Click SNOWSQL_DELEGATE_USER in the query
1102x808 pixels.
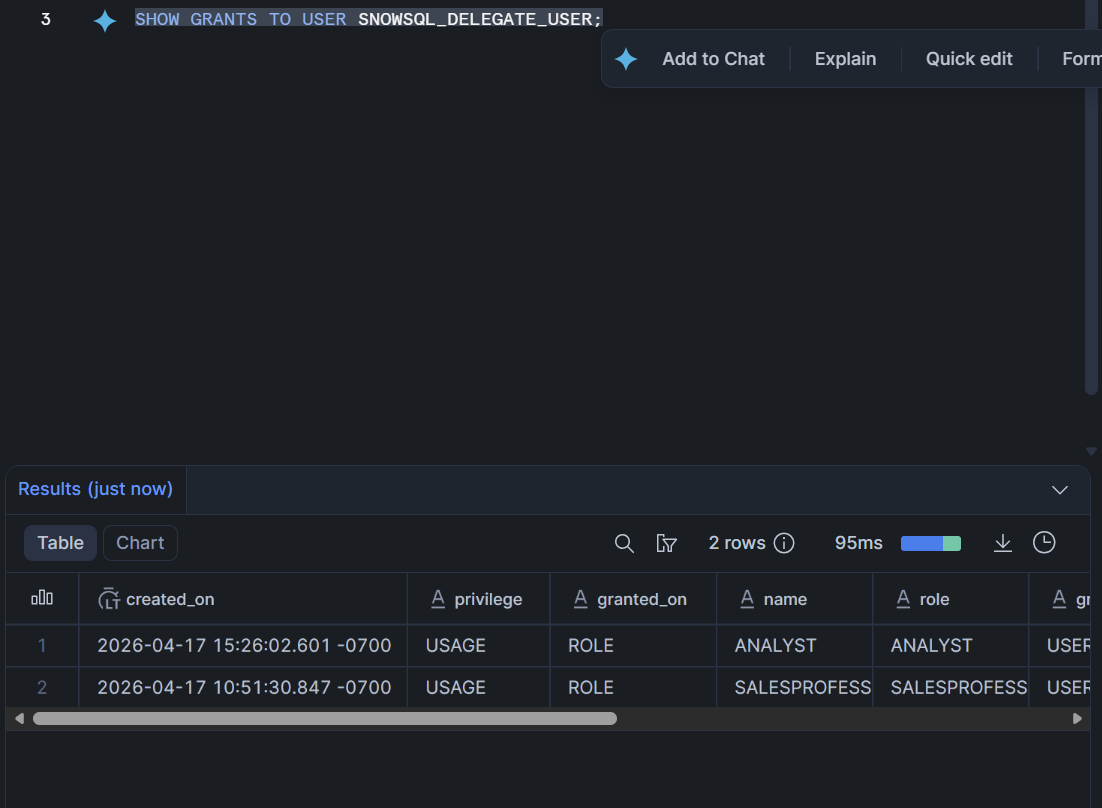(475, 19)
